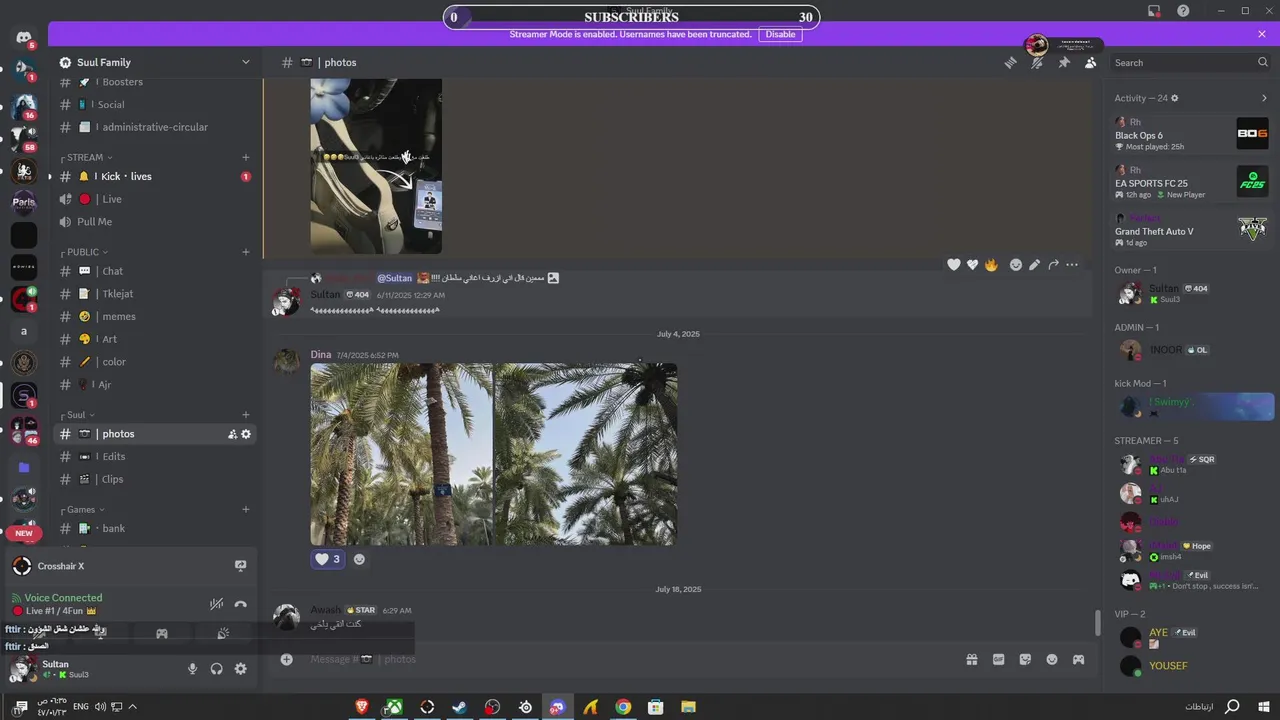Viewport: 1280px width, 720px height.
Task: Open soundboard in voice panel
Action: [223, 634]
